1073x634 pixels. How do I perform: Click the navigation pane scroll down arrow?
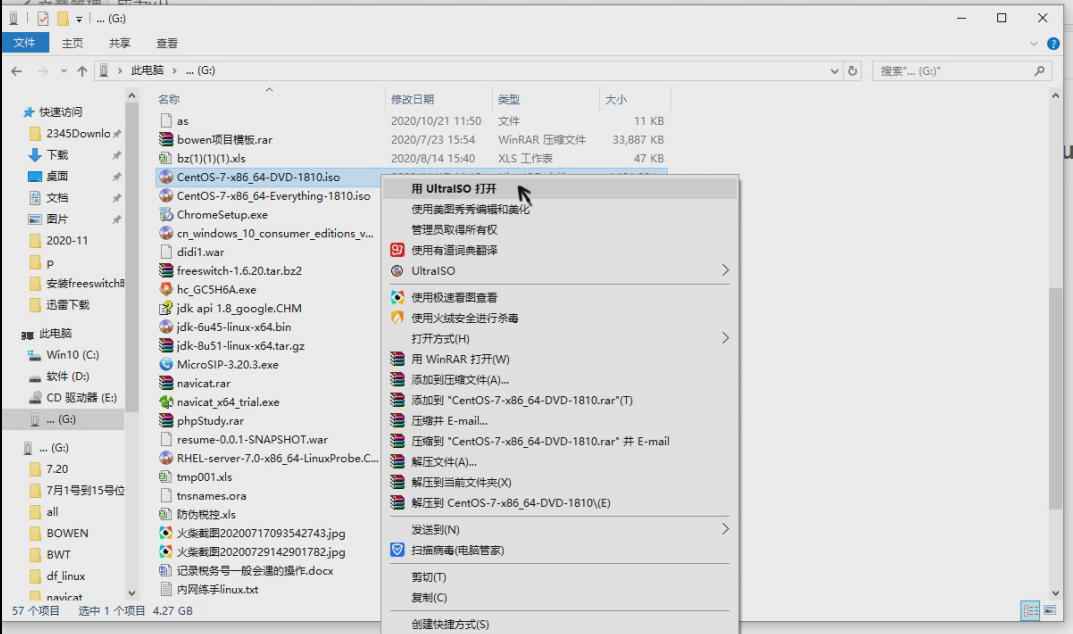[131, 593]
